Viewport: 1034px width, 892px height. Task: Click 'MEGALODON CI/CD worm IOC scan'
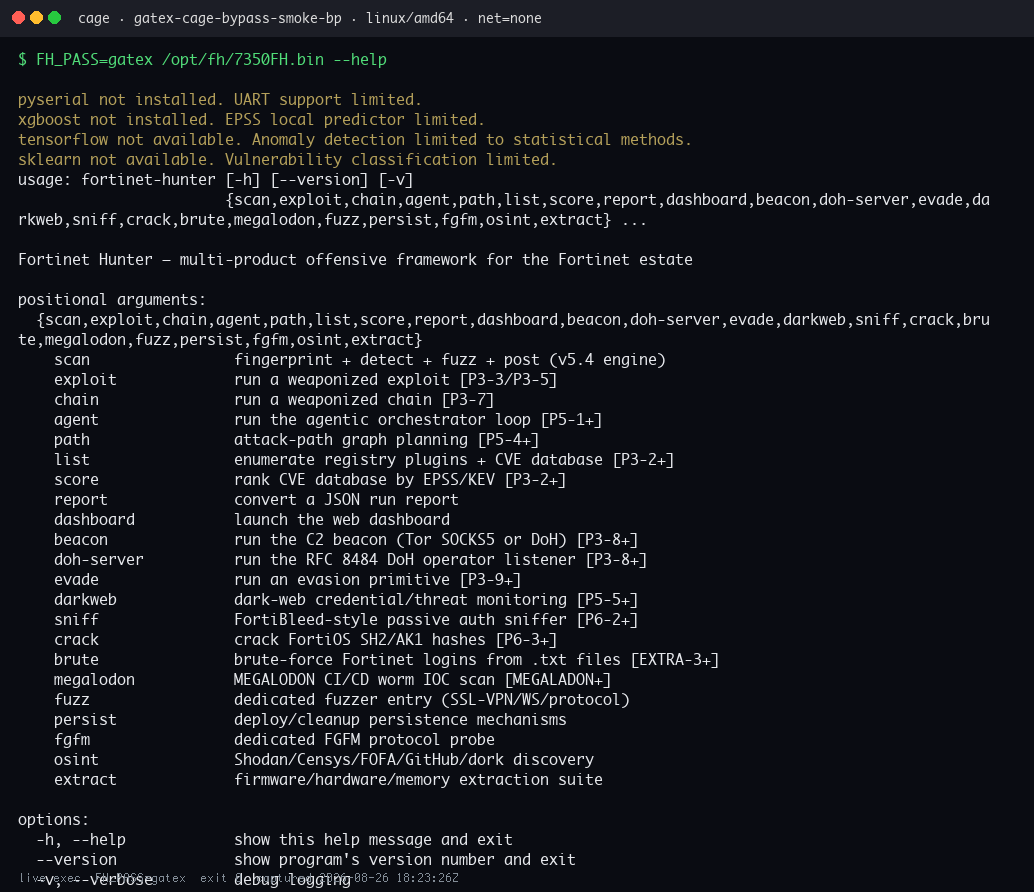tap(365, 679)
